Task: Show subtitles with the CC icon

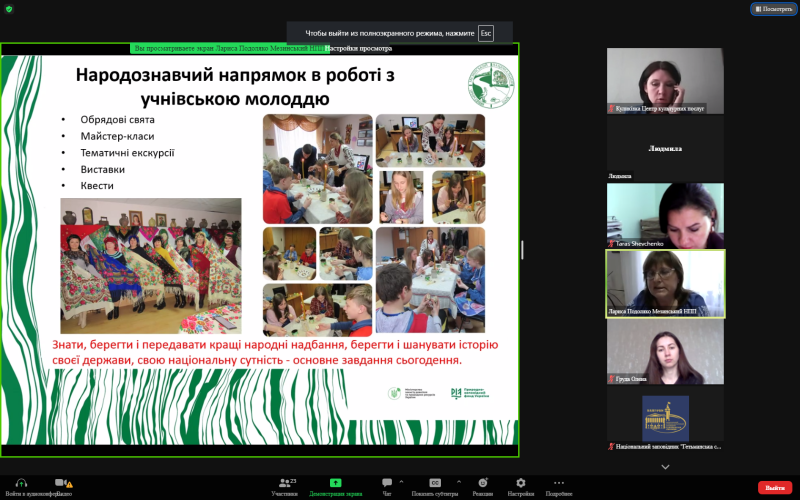Action: coord(435,484)
